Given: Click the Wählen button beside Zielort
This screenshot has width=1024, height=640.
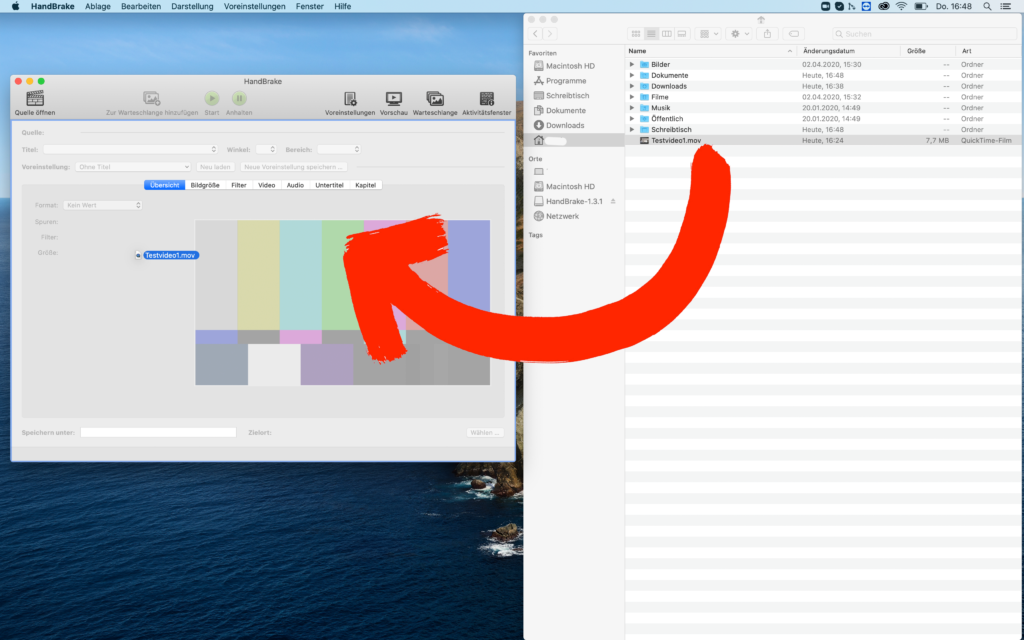Looking at the screenshot, I should tap(485, 432).
